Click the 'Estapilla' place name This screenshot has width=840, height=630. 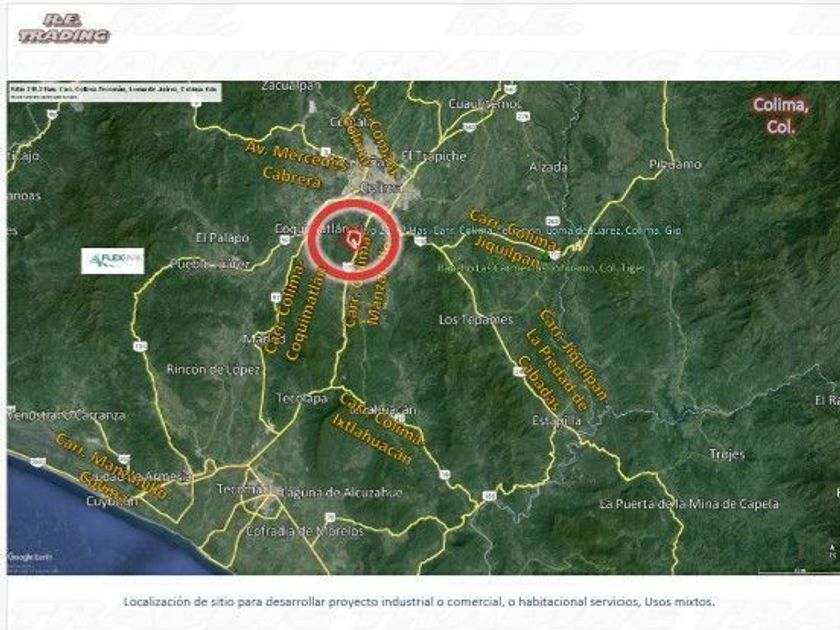556,421
